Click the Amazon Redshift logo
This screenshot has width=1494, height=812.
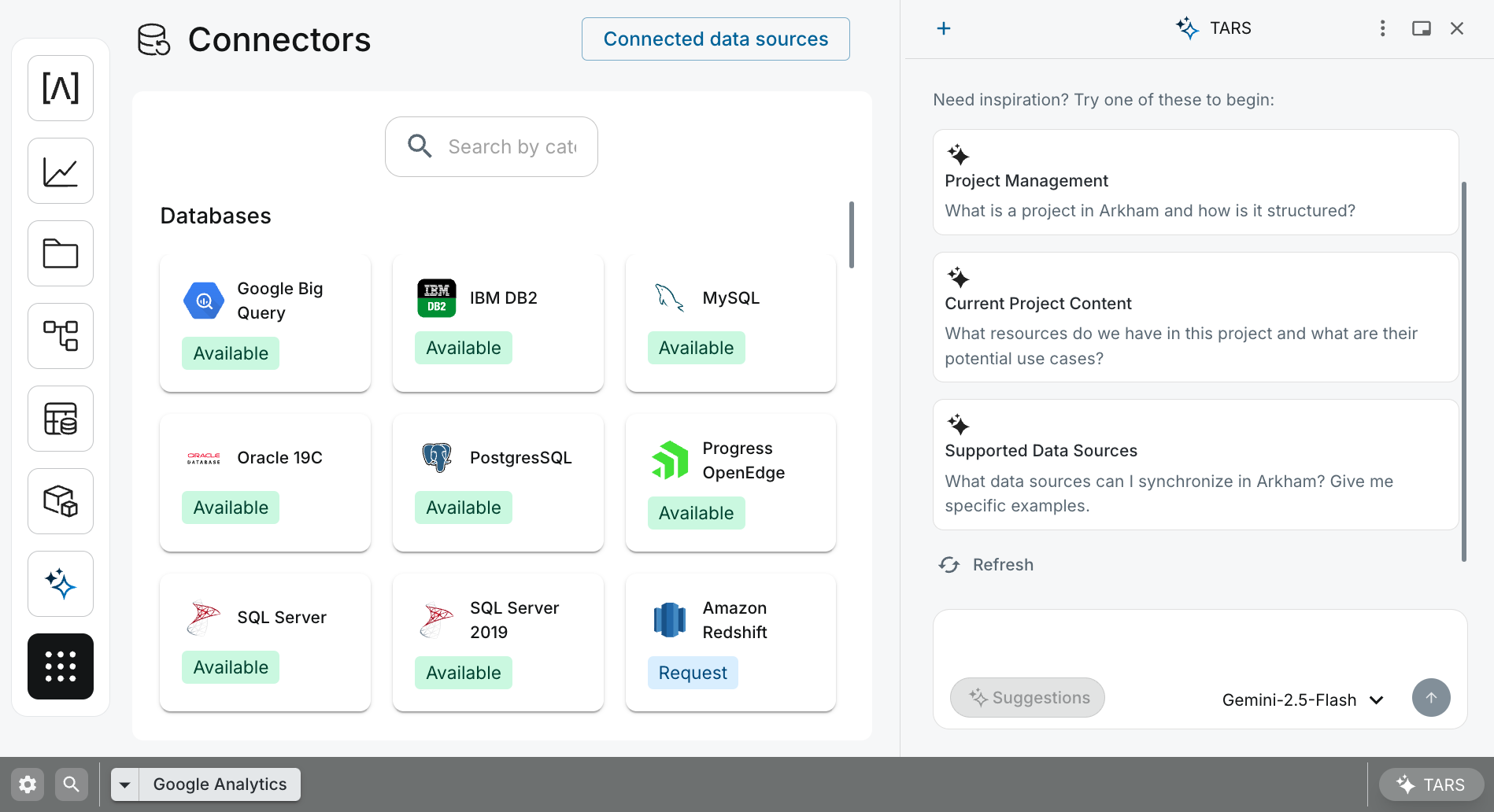tap(670, 620)
